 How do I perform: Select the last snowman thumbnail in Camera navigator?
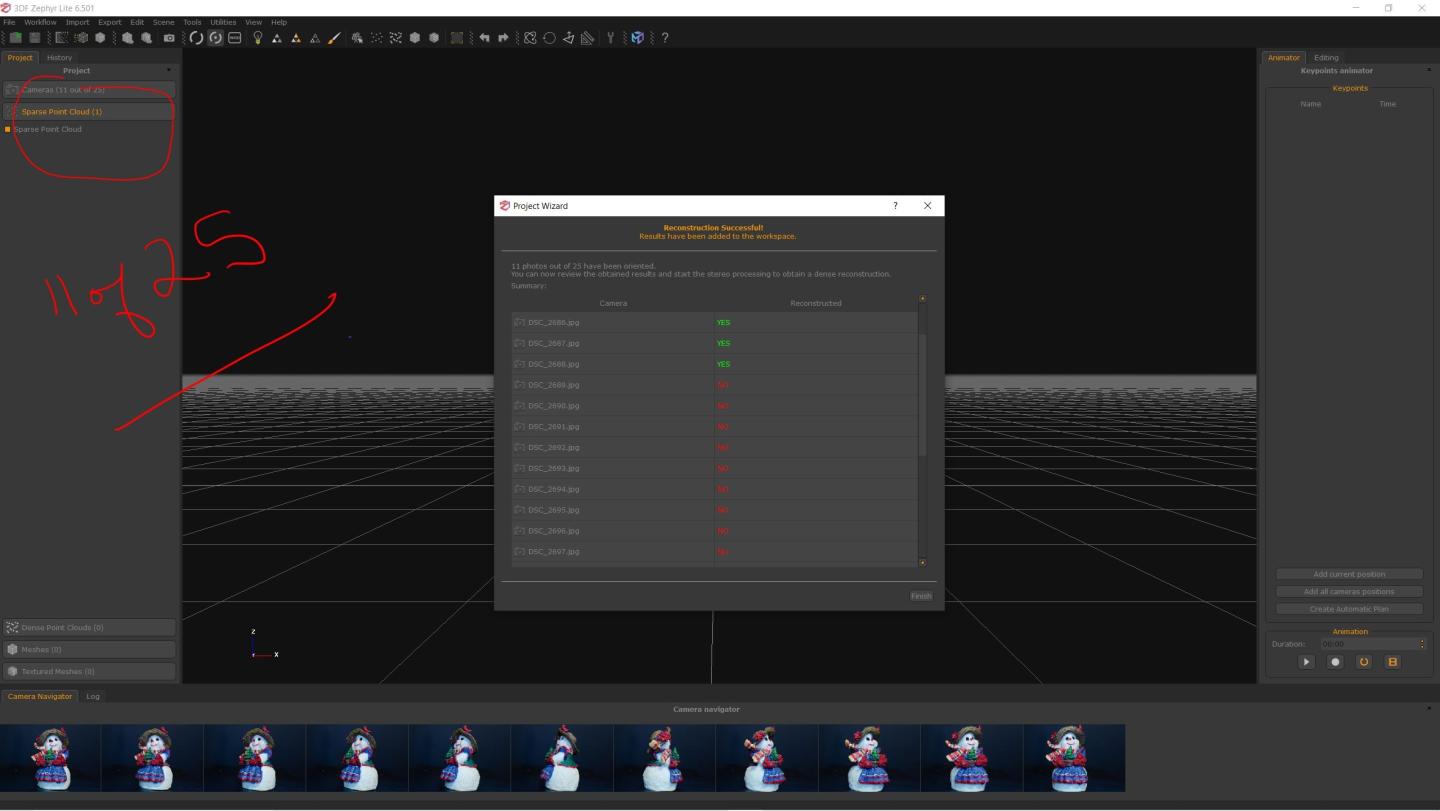[1074, 758]
